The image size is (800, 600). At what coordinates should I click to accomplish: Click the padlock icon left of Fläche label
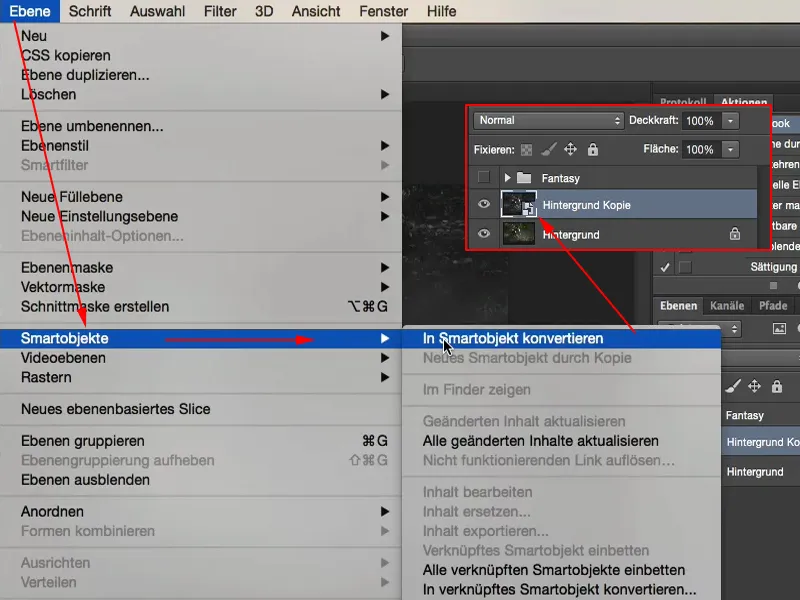point(592,149)
